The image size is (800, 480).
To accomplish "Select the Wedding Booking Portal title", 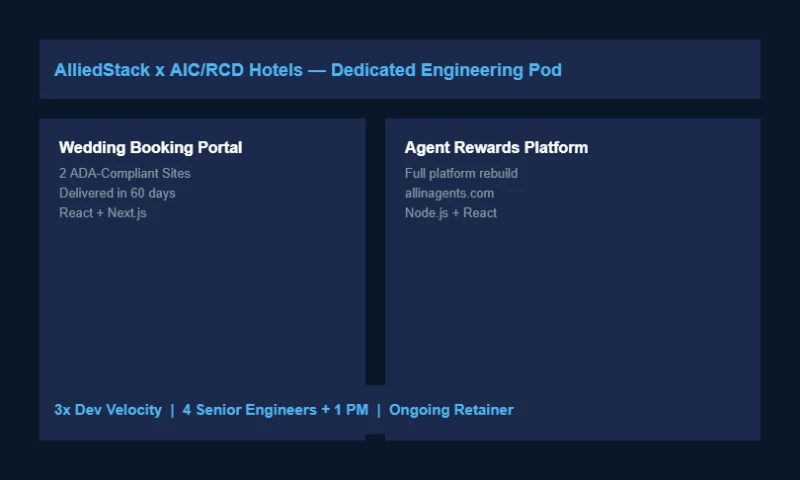I will (151, 147).
